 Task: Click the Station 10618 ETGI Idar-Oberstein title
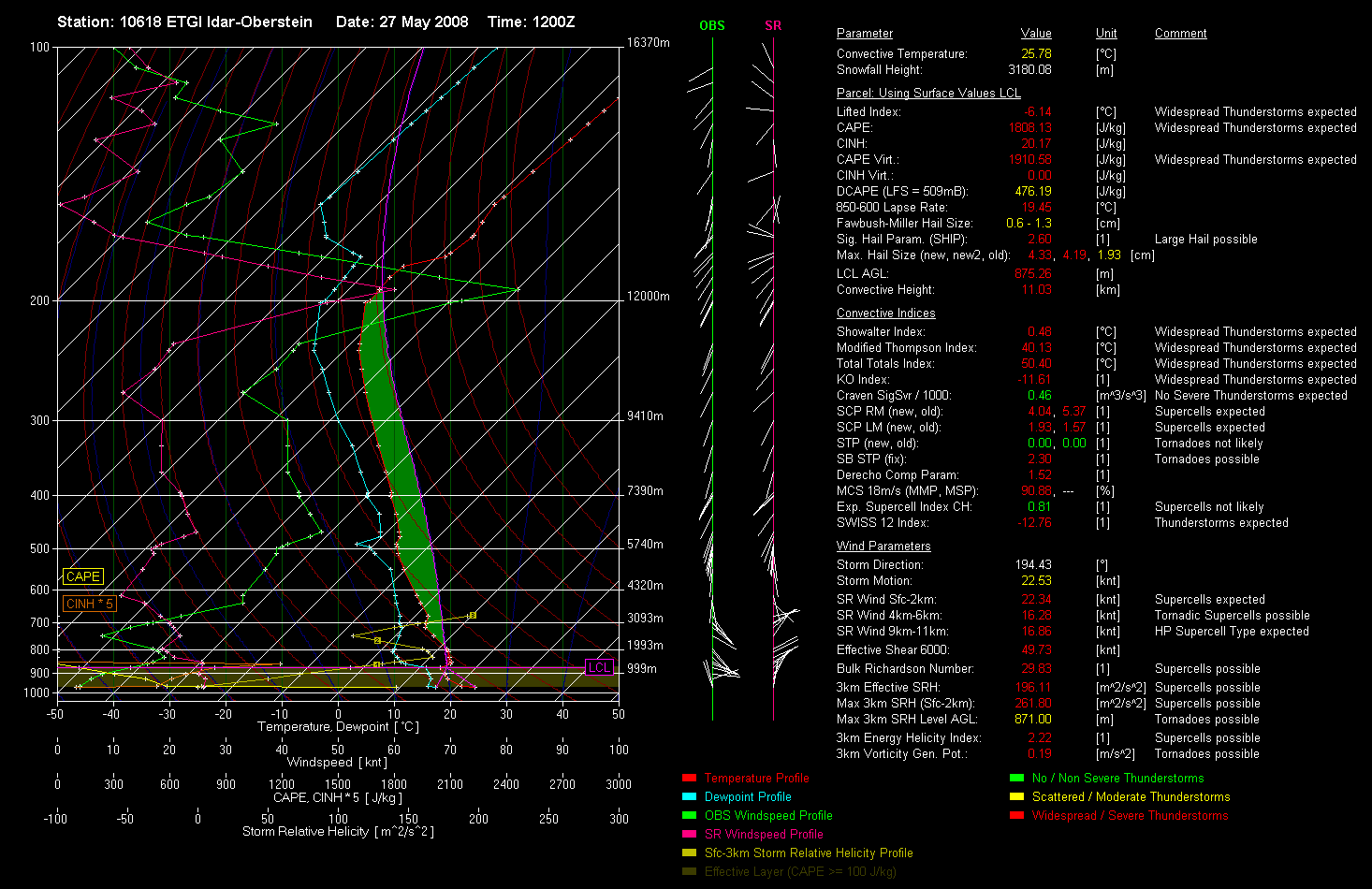coord(185,22)
